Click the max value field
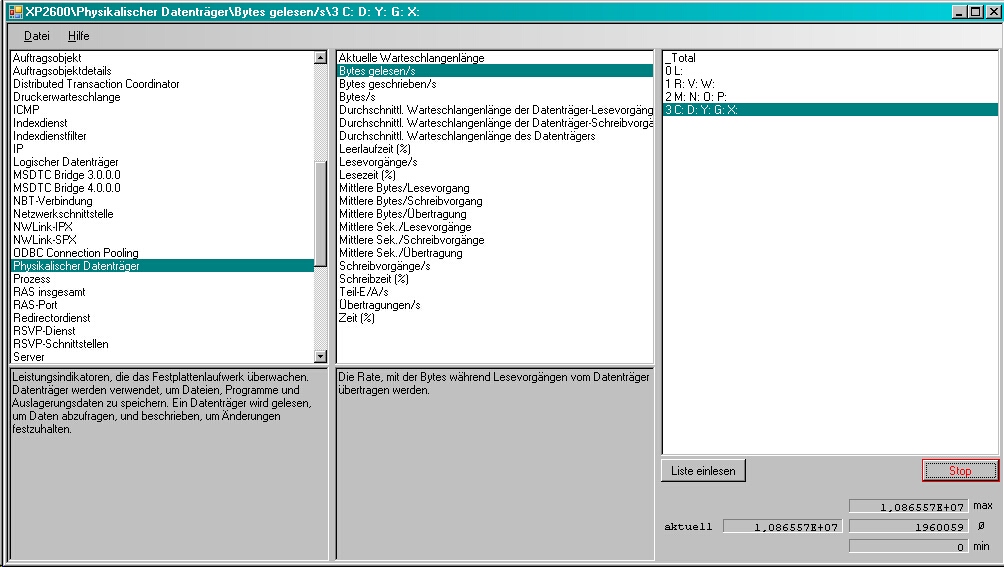This screenshot has width=1004, height=567. 908,507
